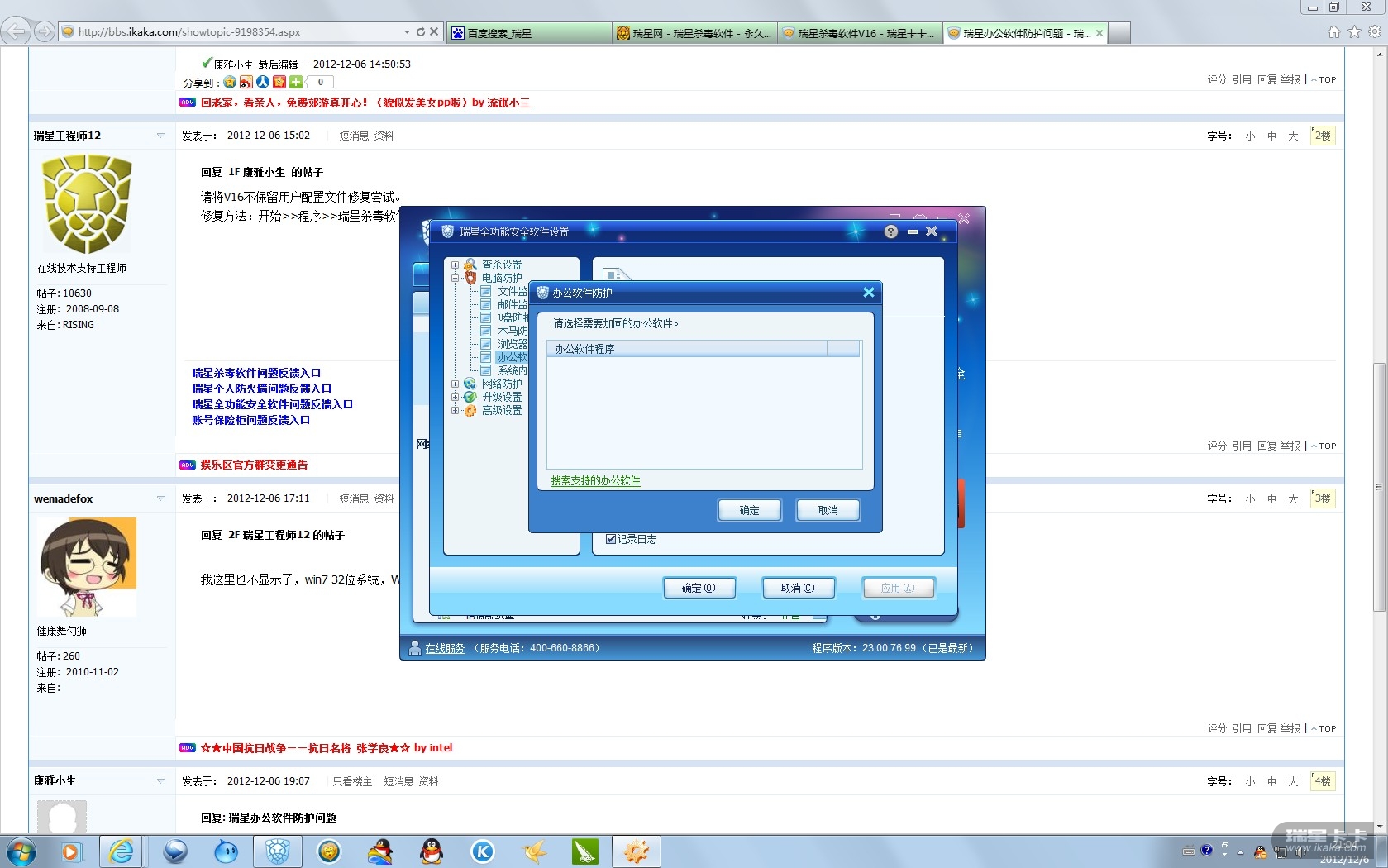Image resolution: width=1388 pixels, height=868 pixels.
Task: Click the vertical page scrollbar thumb
Action: (1379, 487)
